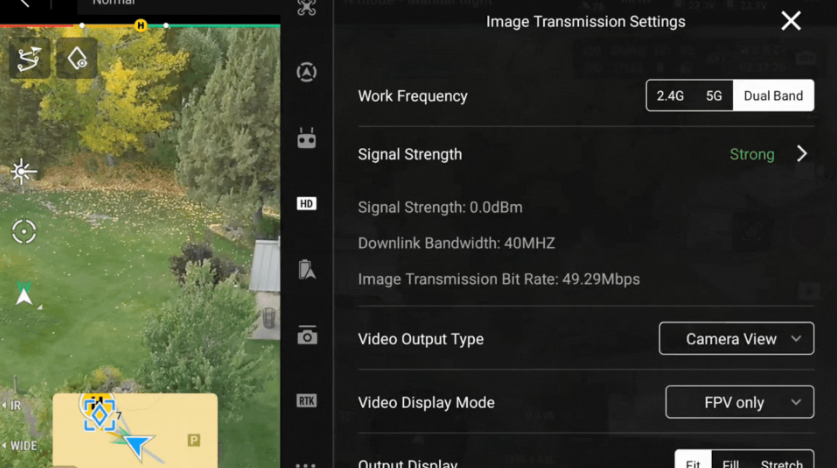Set work frequency to 2.4G
The width and height of the screenshot is (837, 468).
[670, 96]
